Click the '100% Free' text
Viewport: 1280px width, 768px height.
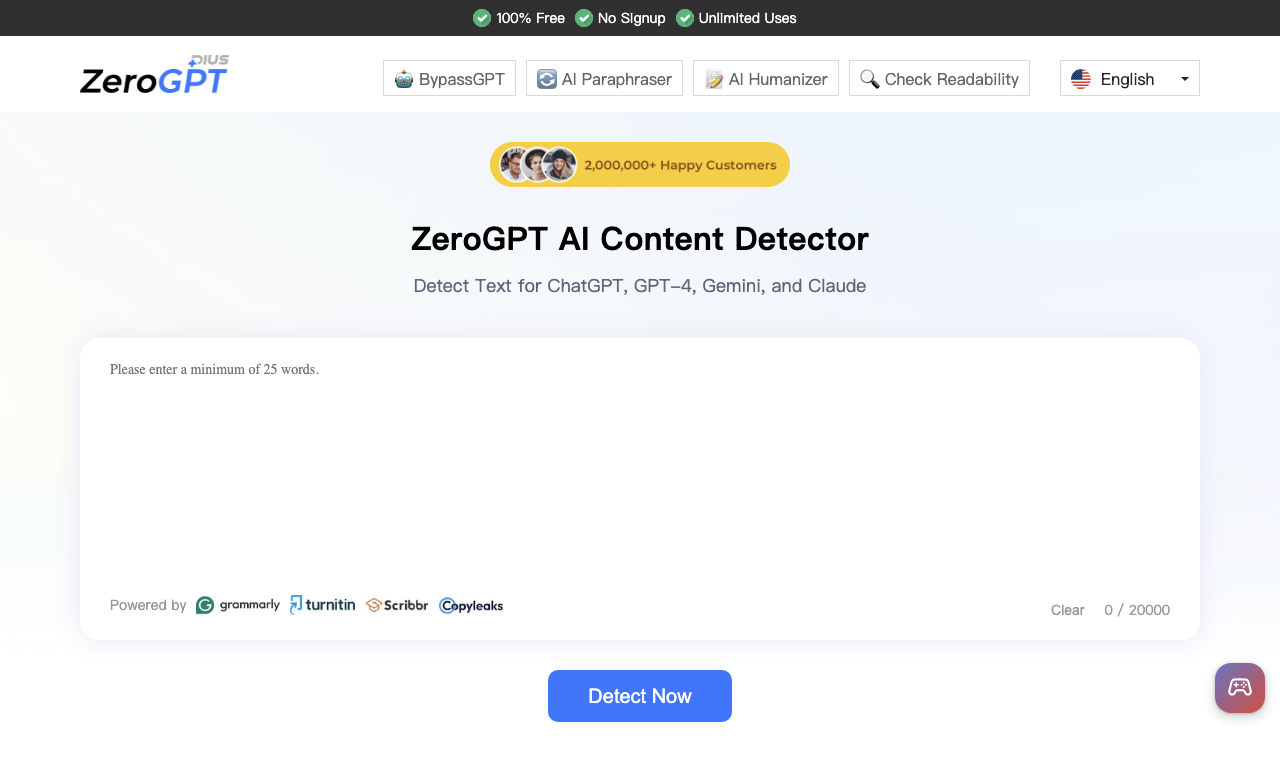pyautogui.click(x=530, y=18)
